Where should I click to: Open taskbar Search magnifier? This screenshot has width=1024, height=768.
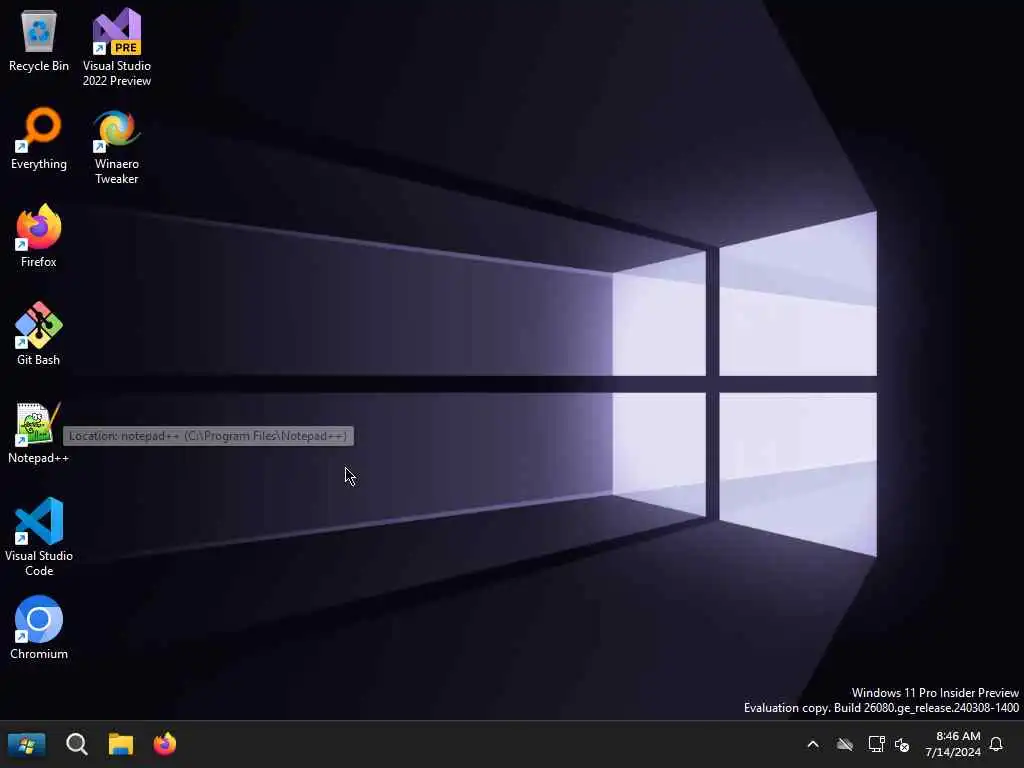77,744
